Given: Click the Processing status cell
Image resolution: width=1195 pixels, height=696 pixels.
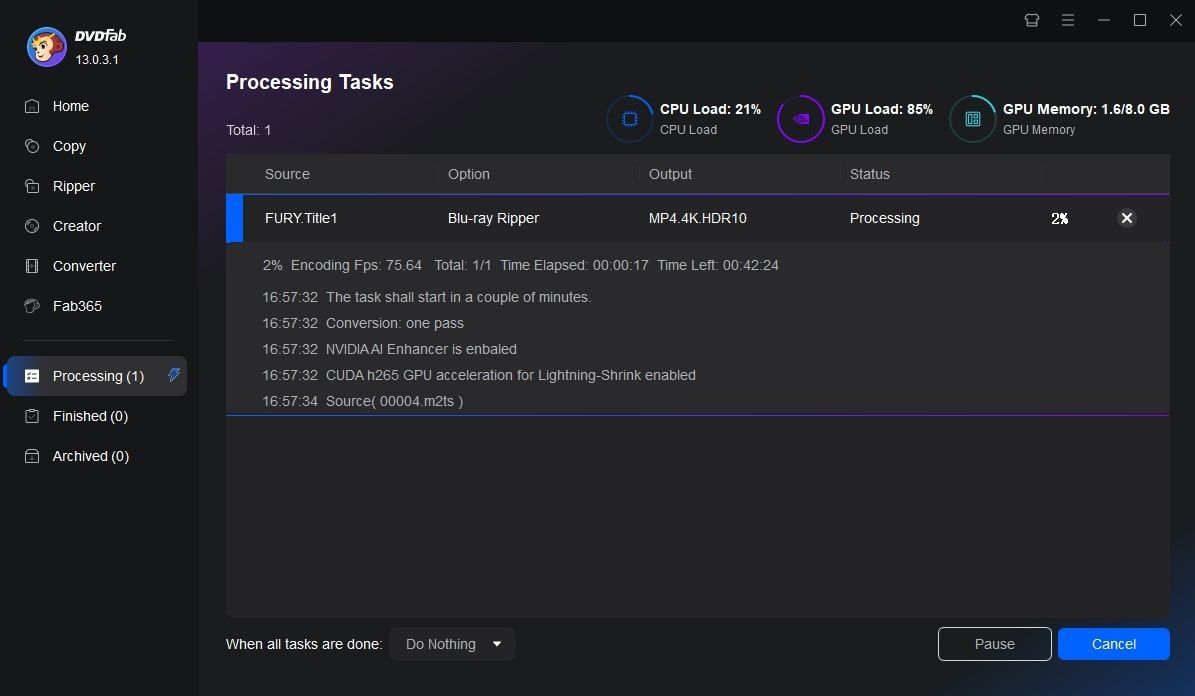Looking at the screenshot, I should coord(884,218).
